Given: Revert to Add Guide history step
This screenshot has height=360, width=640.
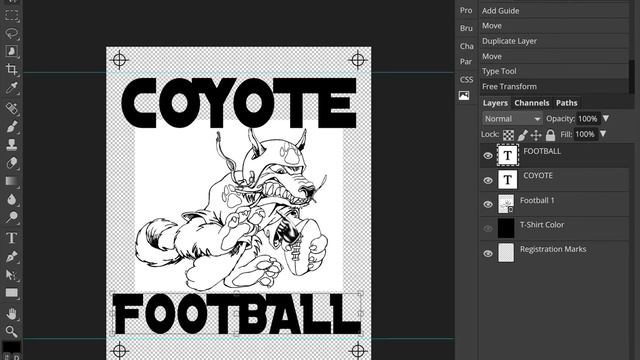Looking at the screenshot, I should pos(554,11).
